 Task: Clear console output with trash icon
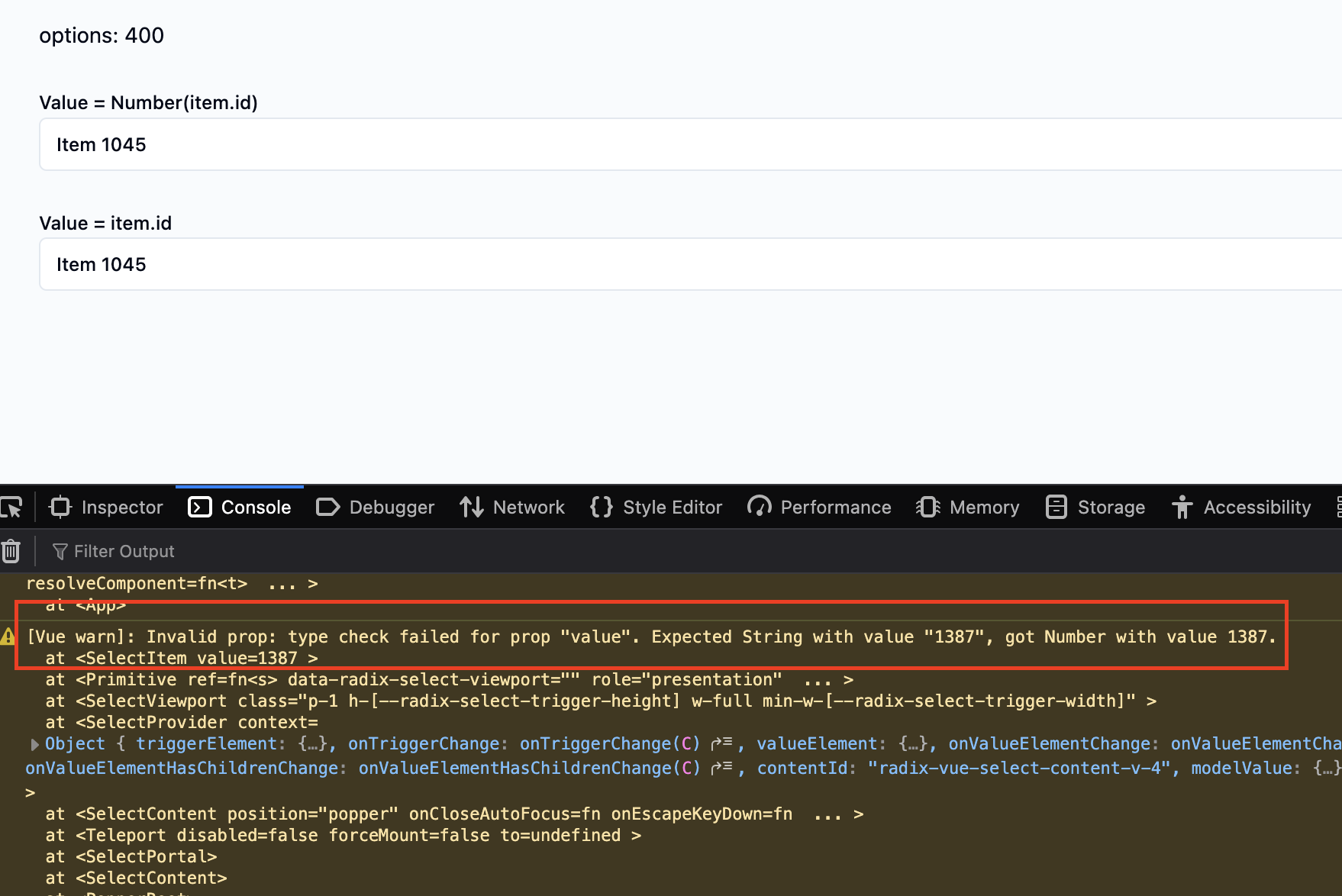tap(11, 551)
